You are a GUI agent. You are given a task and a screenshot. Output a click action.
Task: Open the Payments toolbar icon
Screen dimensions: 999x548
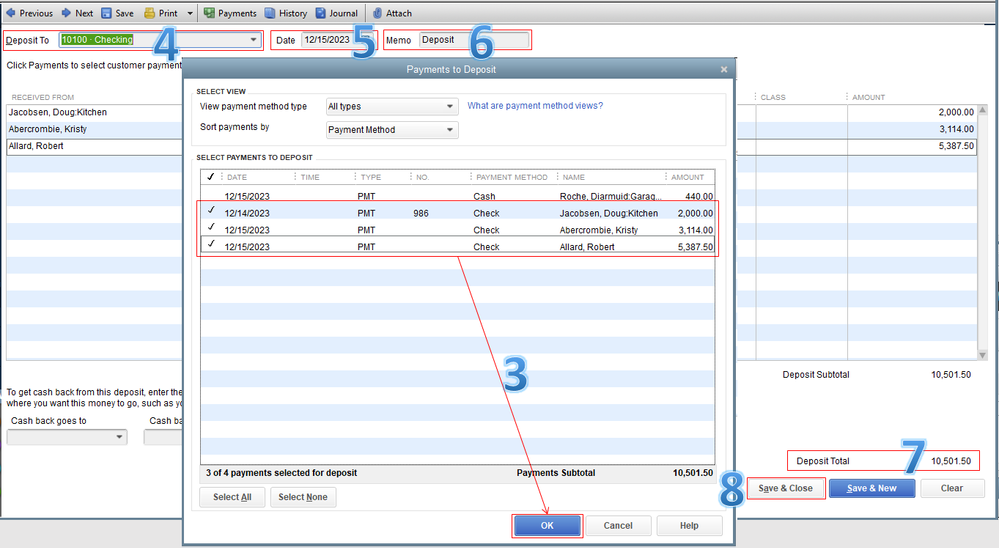(209, 14)
